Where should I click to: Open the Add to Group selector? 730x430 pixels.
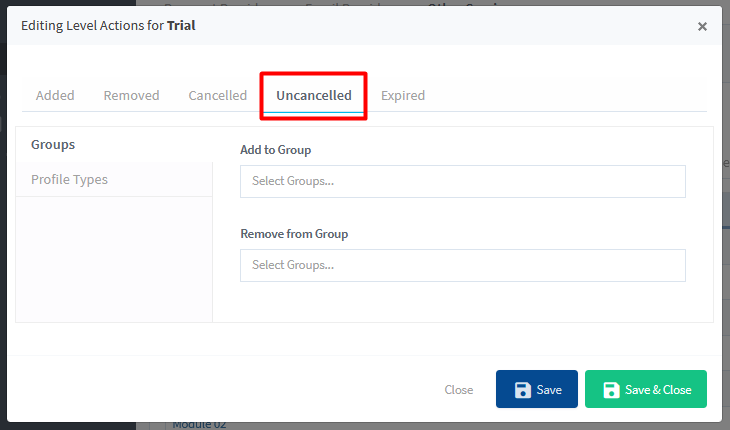tap(463, 181)
